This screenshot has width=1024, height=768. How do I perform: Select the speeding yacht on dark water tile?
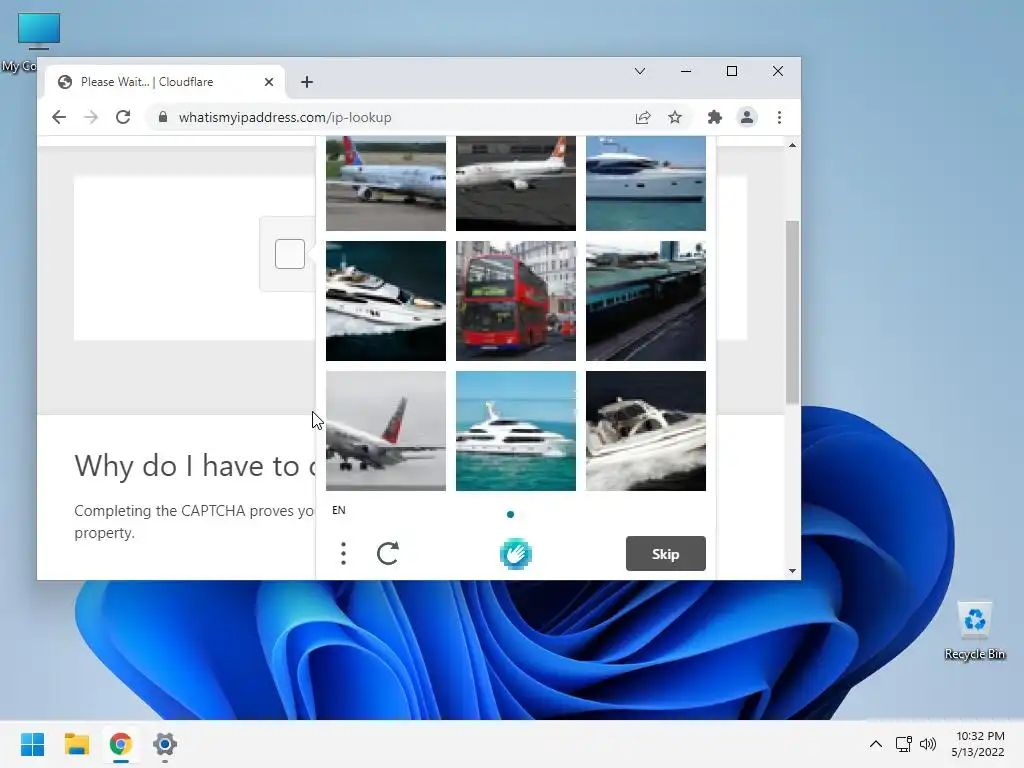tap(386, 301)
